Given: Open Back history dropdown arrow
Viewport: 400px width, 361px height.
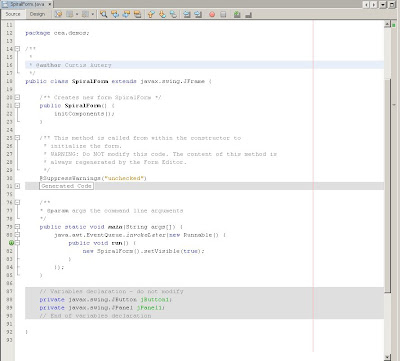Looking at the screenshot, I should pyautogui.click(x=77, y=14).
